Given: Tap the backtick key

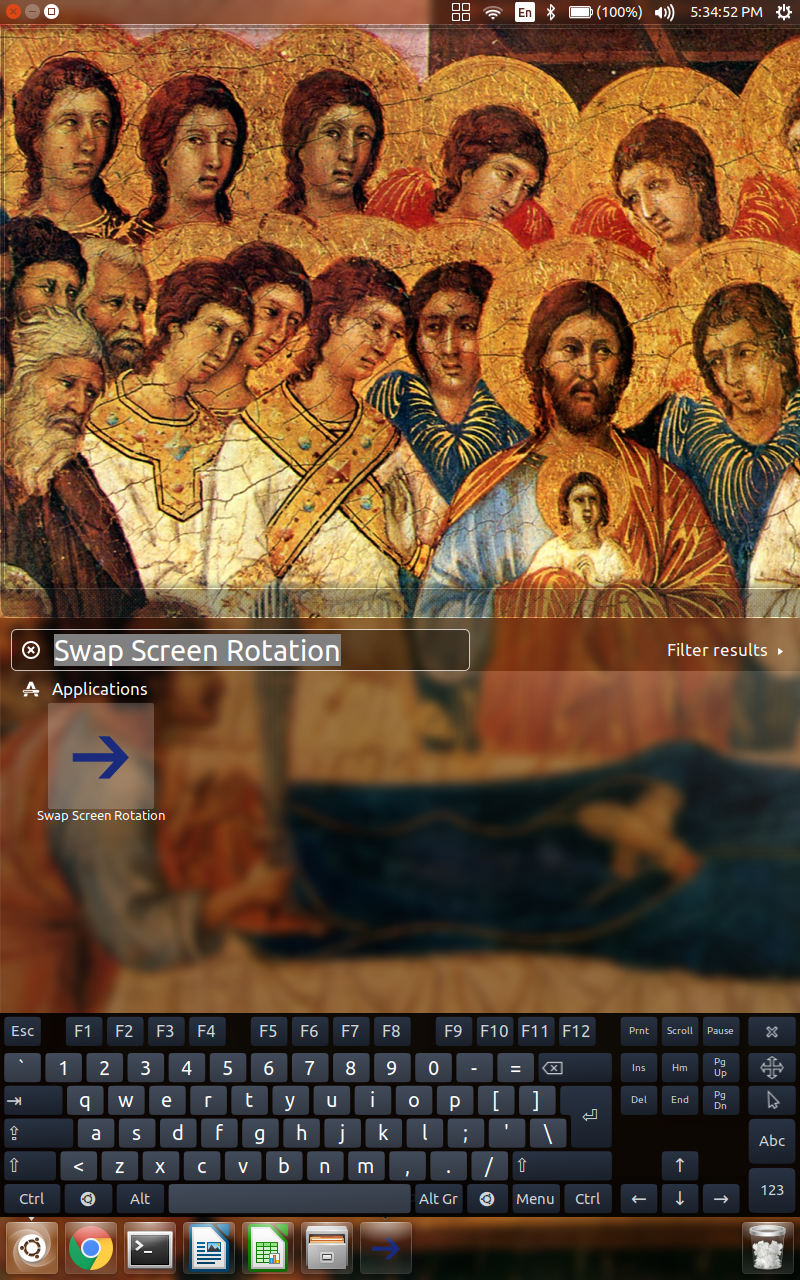Looking at the screenshot, I should [22, 1067].
